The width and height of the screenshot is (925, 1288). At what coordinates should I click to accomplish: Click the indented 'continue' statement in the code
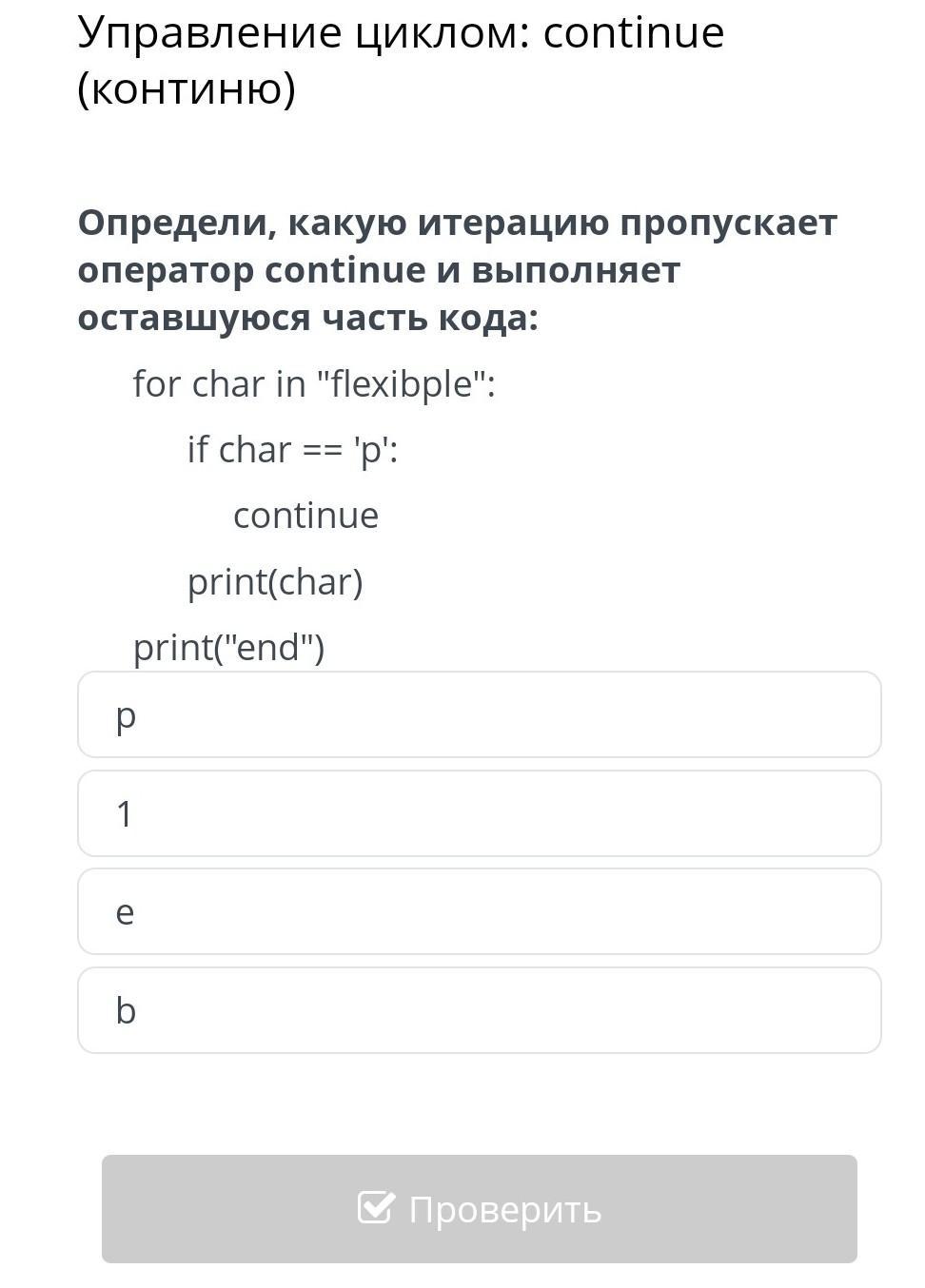[x=305, y=516]
